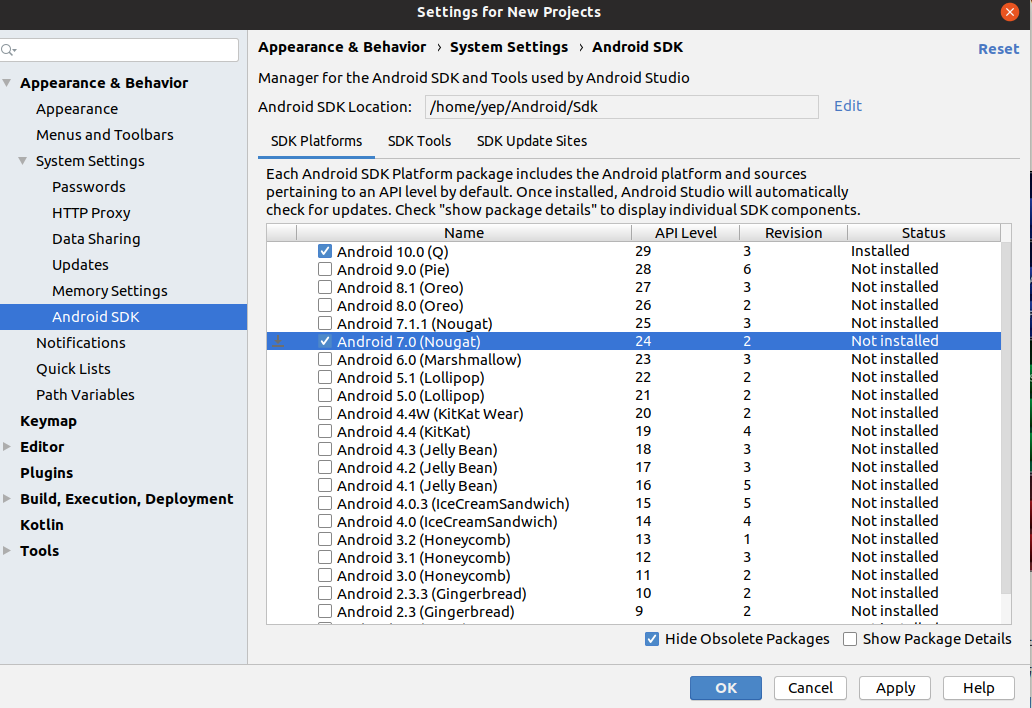Click the SDK platforms list vertical scrollbar
Screen dimensions: 1032x708
(1006, 418)
